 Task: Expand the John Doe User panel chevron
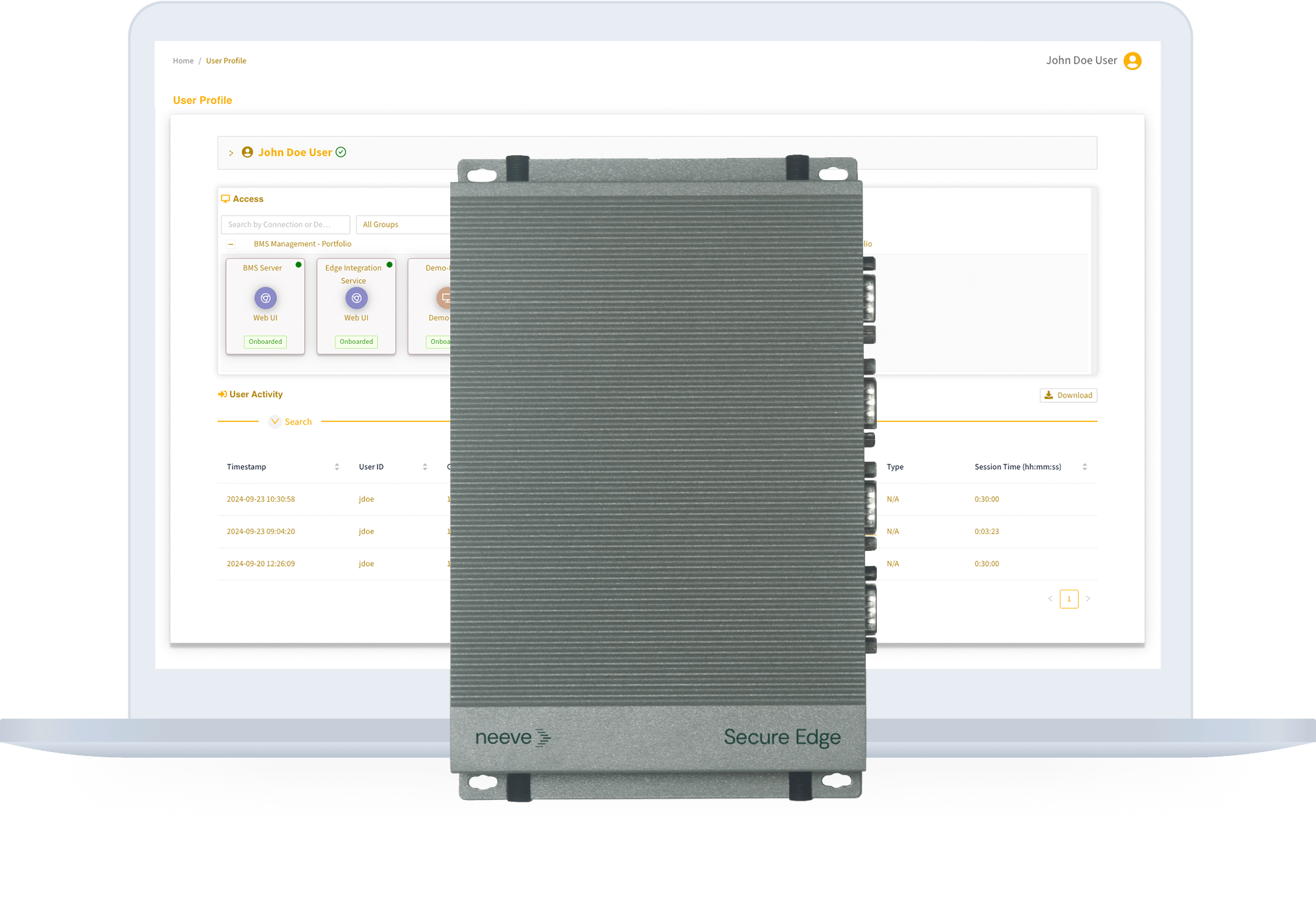click(231, 153)
